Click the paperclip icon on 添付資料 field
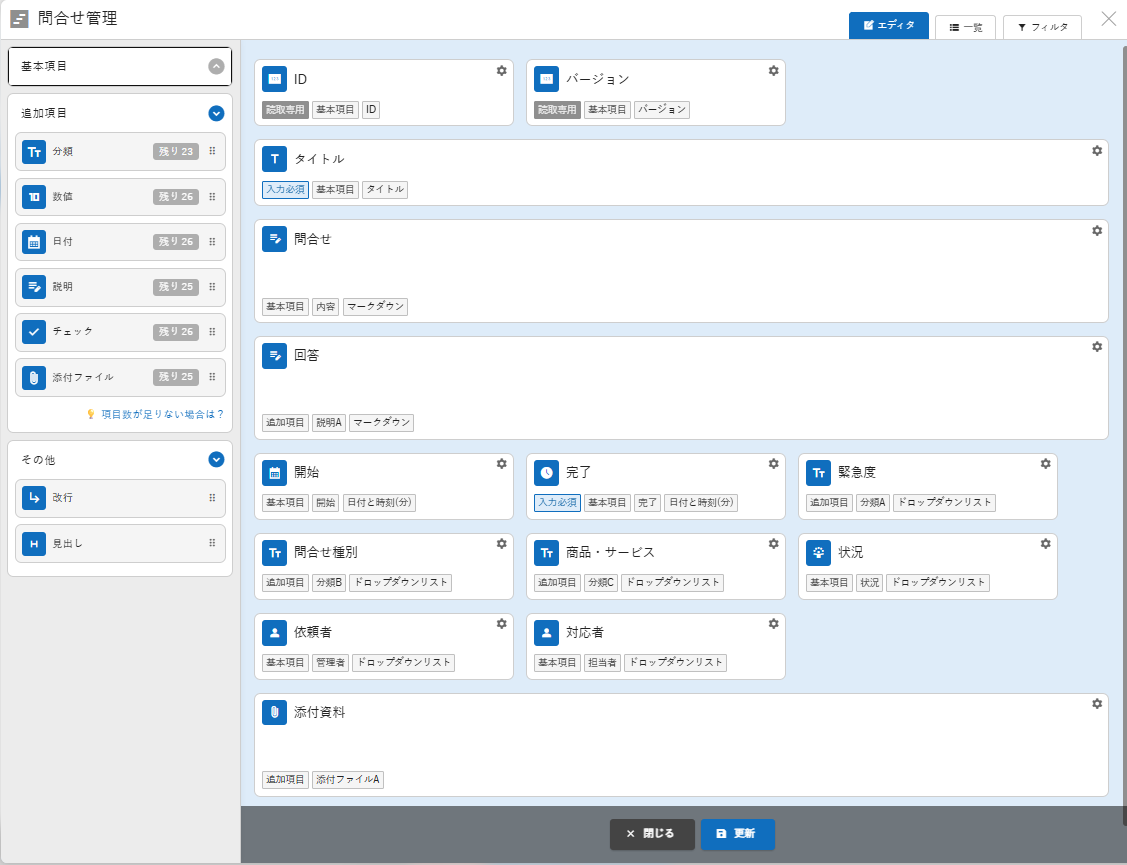Image resolution: width=1127 pixels, height=865 pixels. (x=275, y=713)
